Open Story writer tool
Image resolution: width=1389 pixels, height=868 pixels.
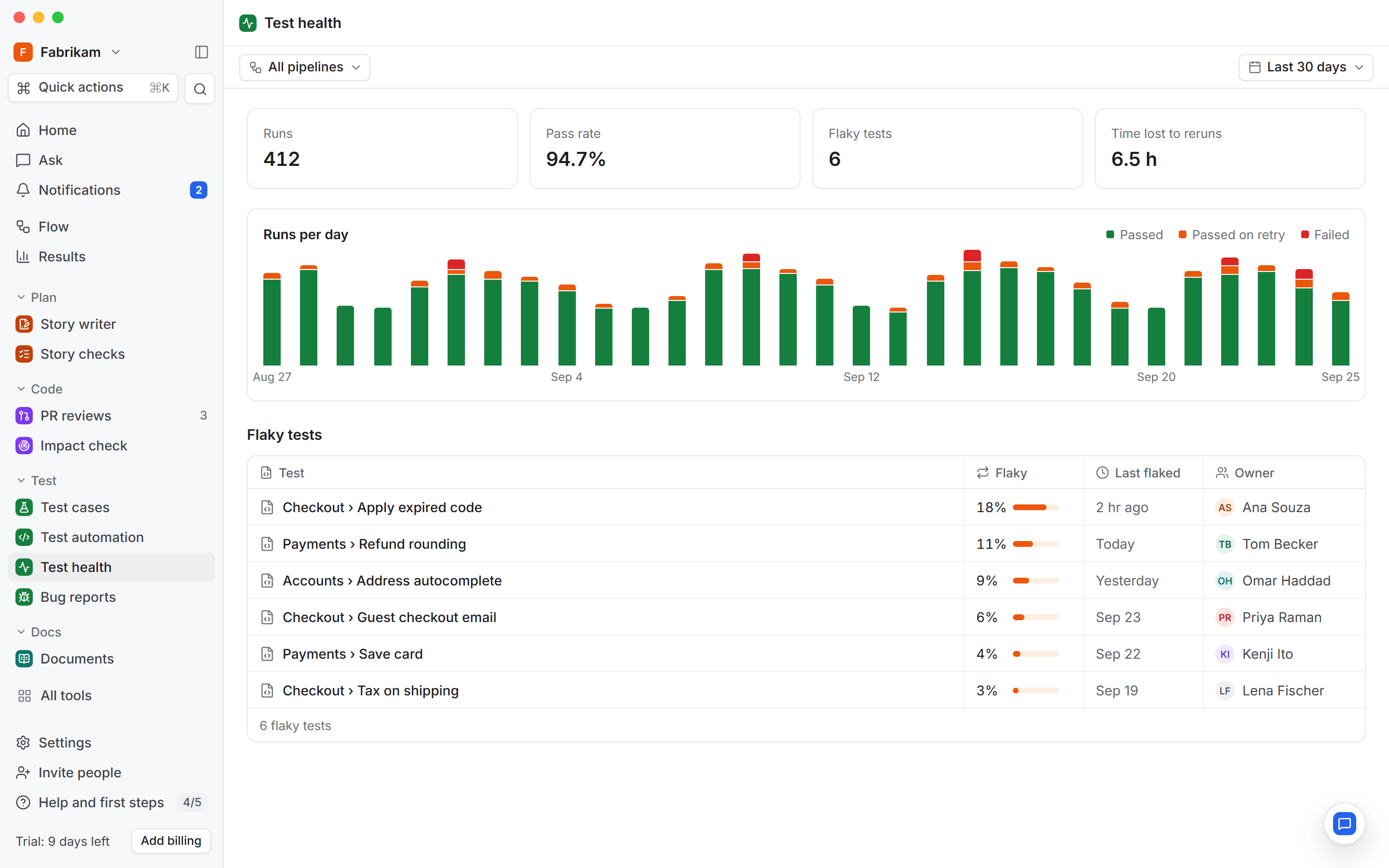click(111, 325)
